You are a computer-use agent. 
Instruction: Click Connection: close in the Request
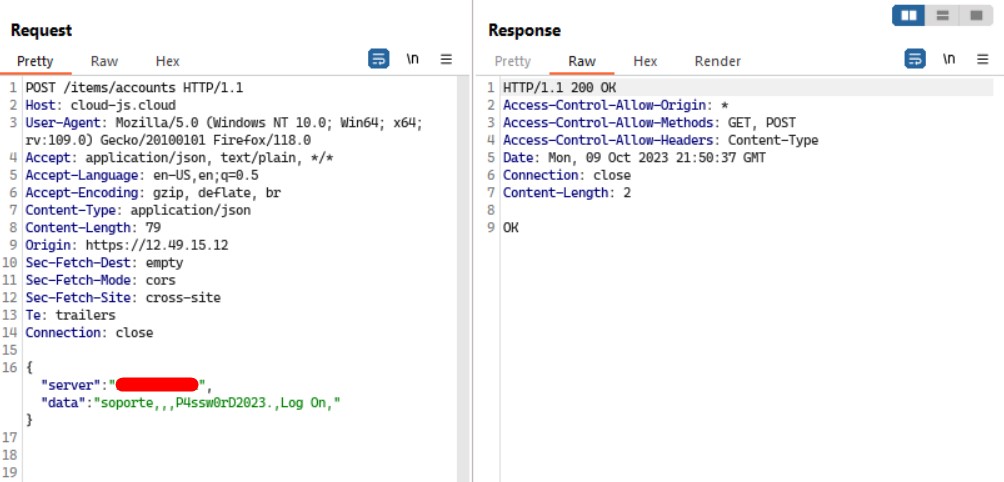[90, 333]
